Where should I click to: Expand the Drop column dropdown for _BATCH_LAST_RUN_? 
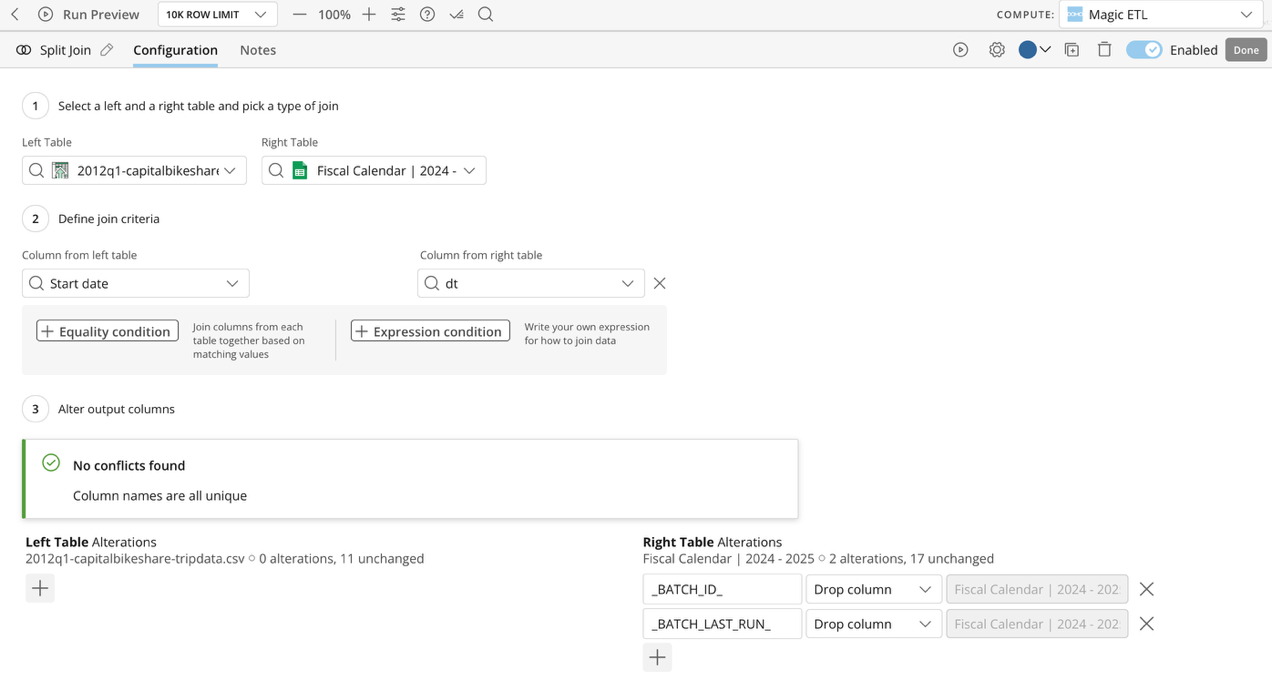point(873,623)
